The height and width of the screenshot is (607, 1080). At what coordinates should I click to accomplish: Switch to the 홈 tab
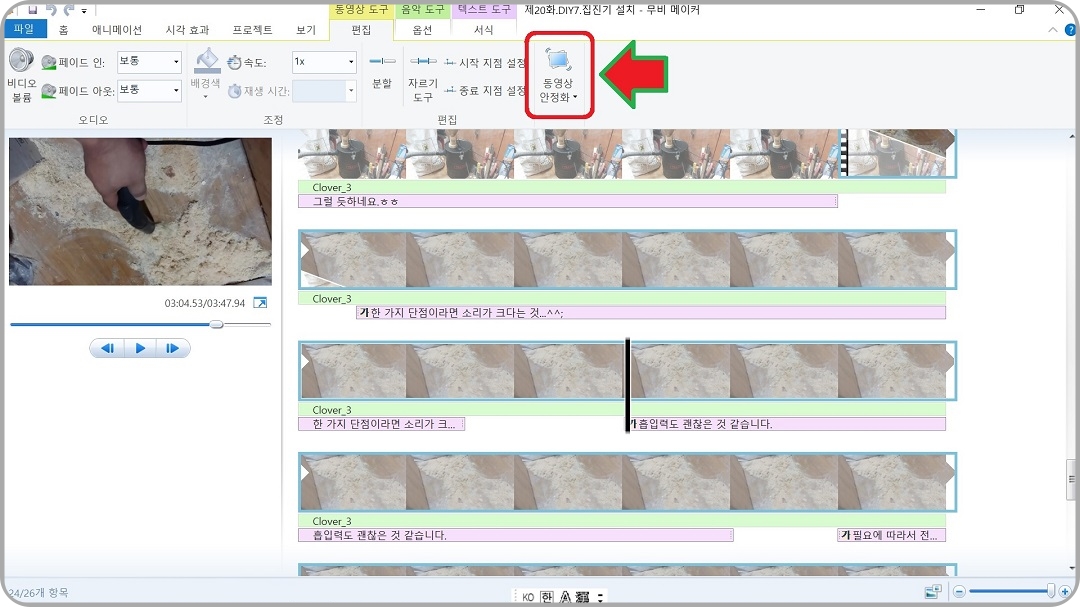click(x=64, y=30)
